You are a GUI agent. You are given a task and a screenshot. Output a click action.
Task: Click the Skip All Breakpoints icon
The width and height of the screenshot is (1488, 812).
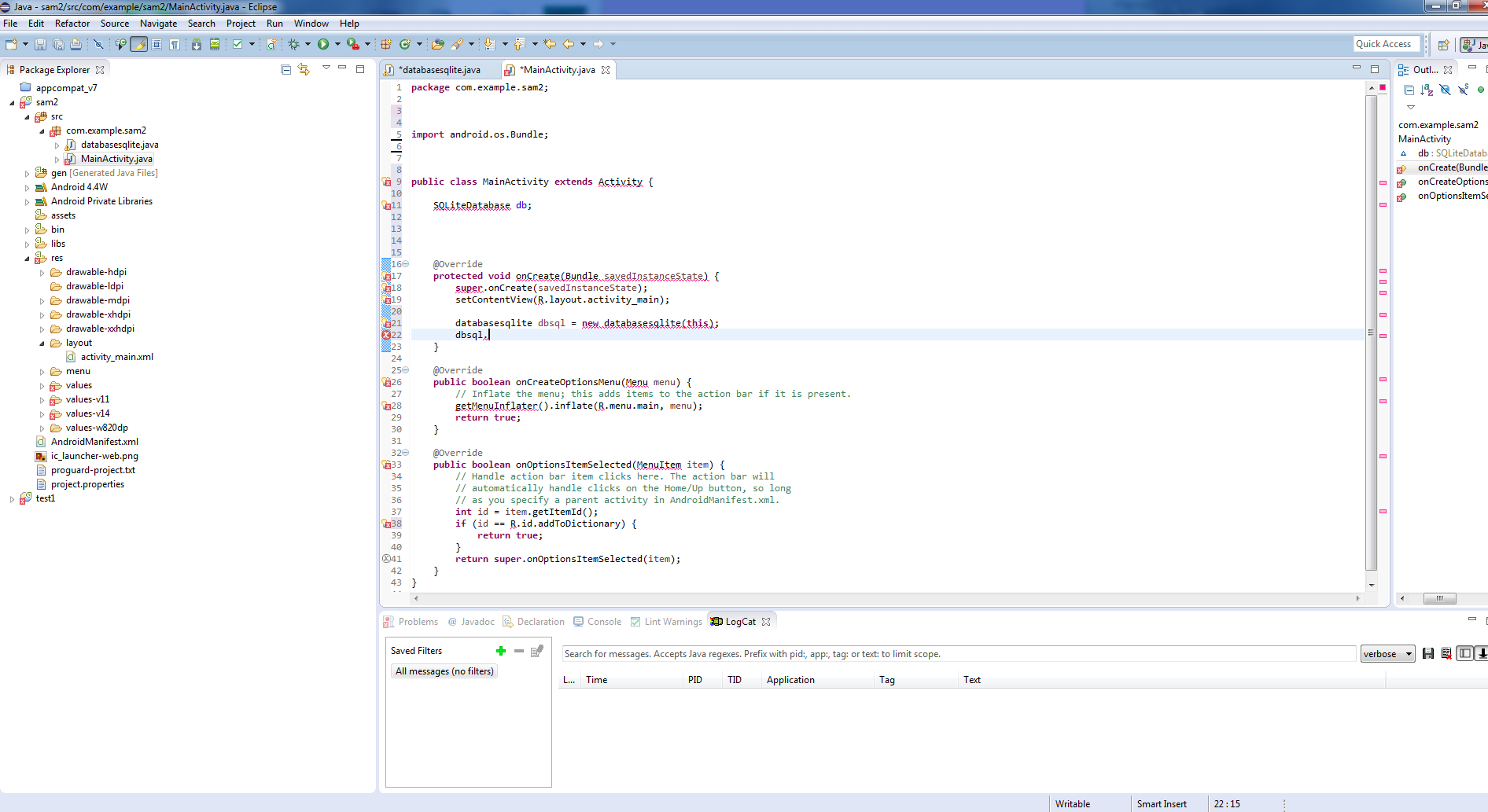98,44
